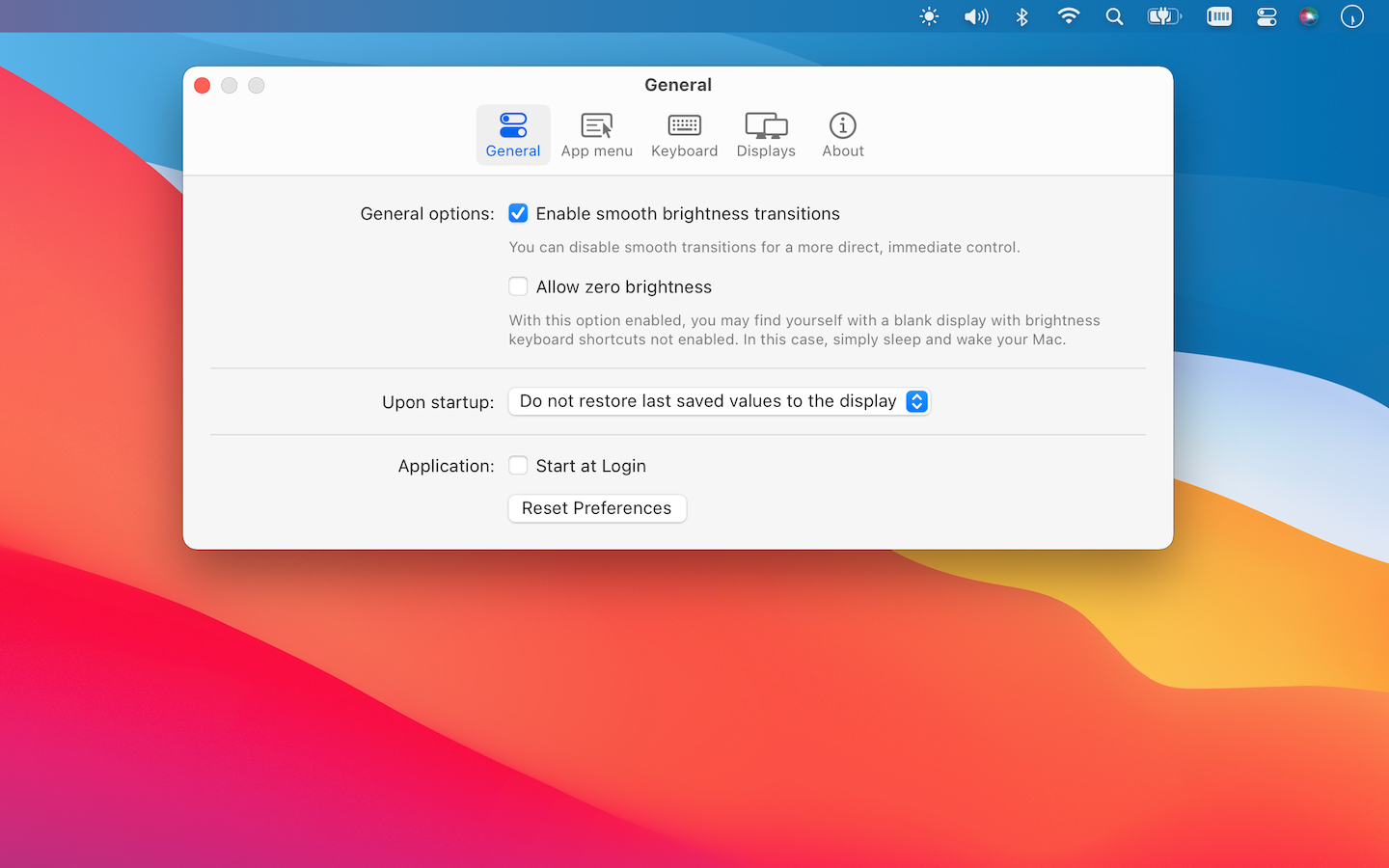Open the Displays tab

[x=766, y=135]
